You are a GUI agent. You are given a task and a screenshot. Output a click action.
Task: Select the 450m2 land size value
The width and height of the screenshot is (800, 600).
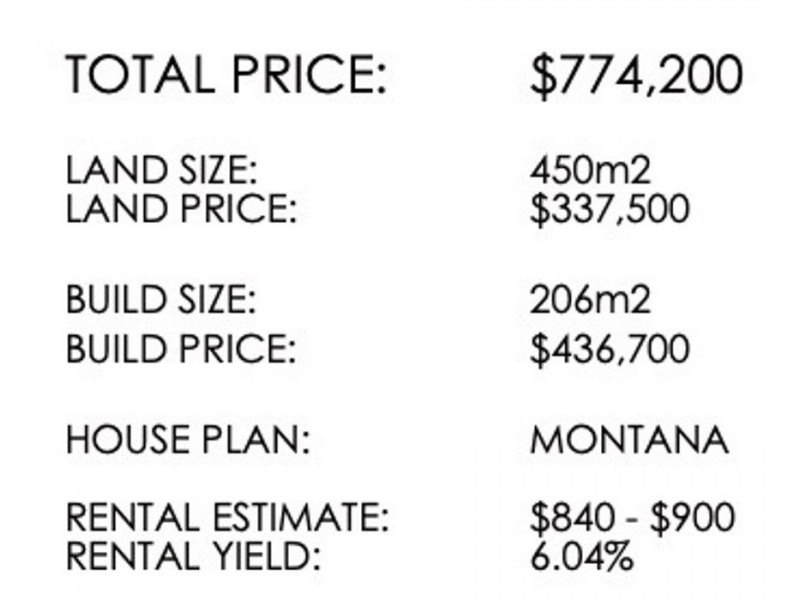coord(590,170)
